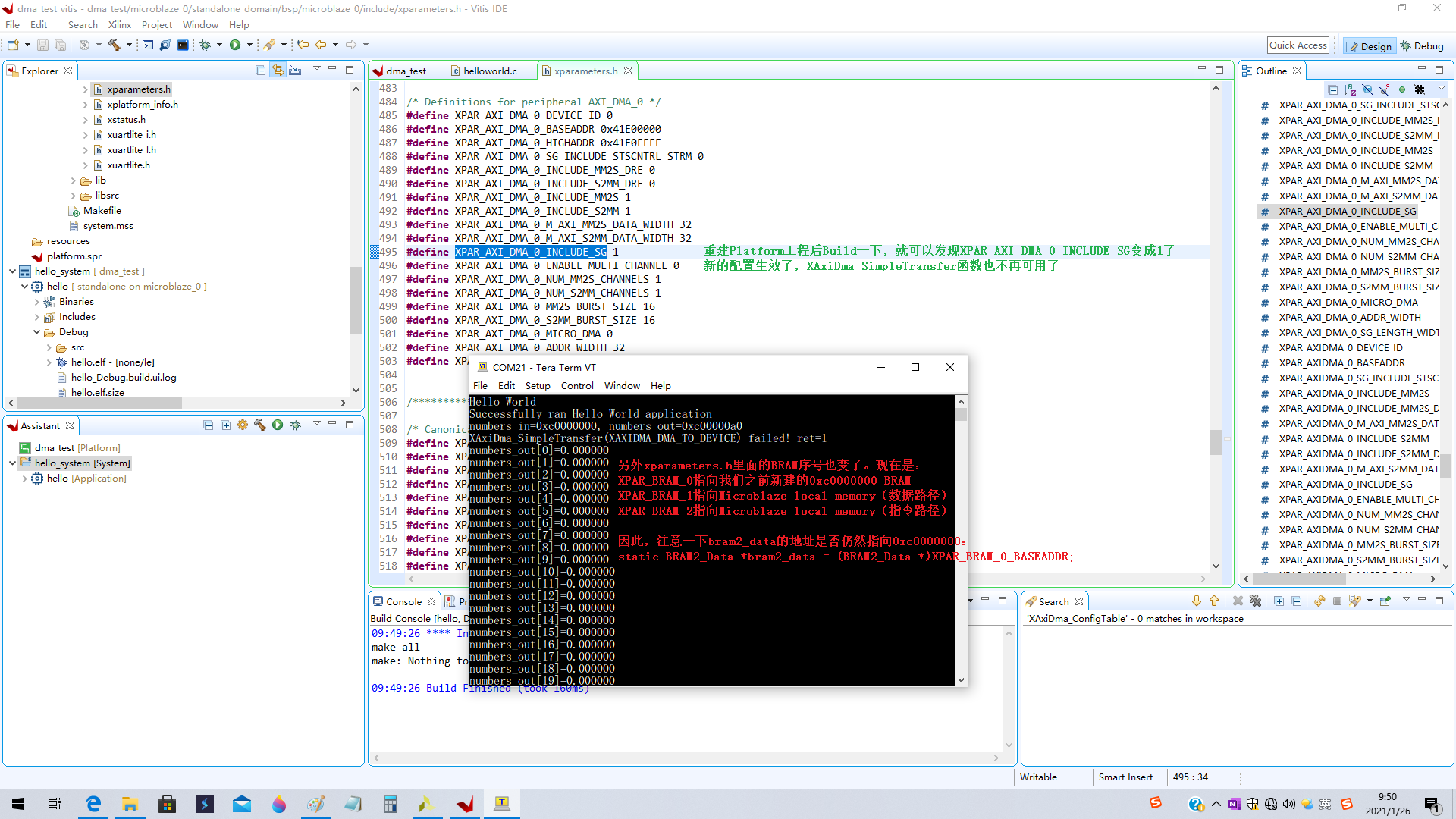1456x819 pixels.
Task: Remove all matches in the Search view
Action: pyautogui.click(x=1255, y=601)
